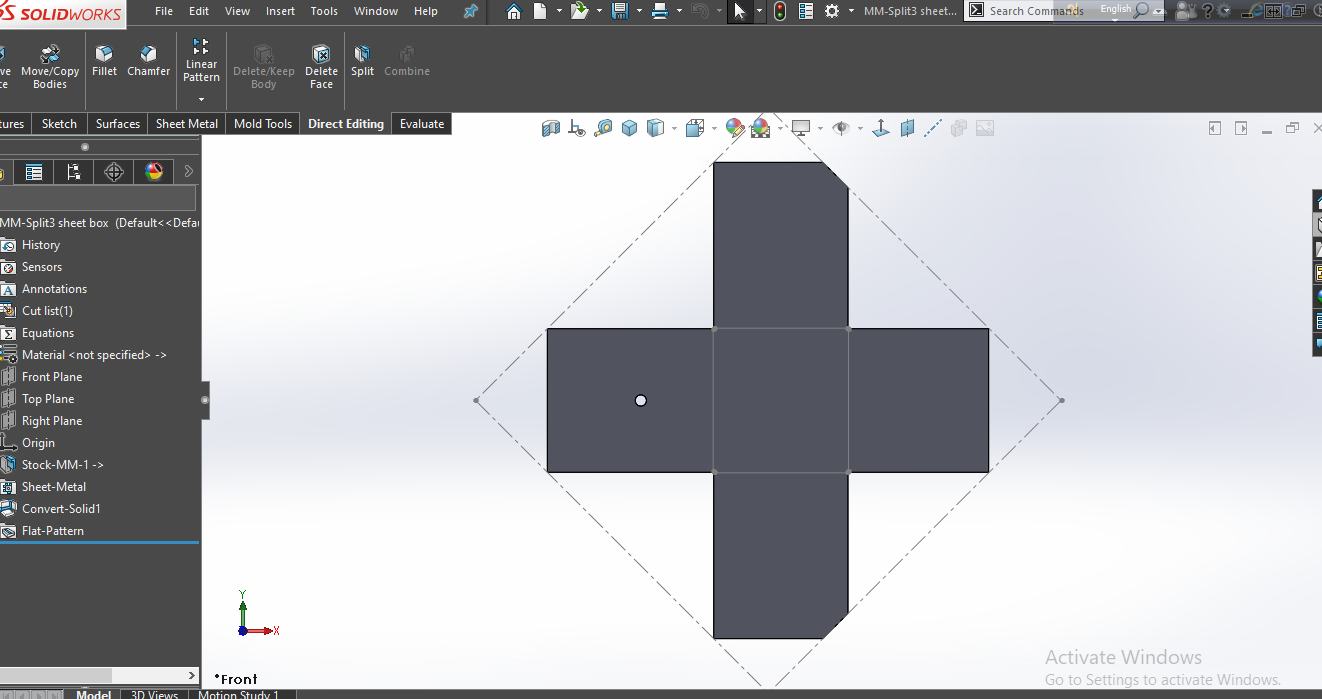Go to Home with the house icon
1322x699 pixels.
pyautogui.click(x=514, y=12)
